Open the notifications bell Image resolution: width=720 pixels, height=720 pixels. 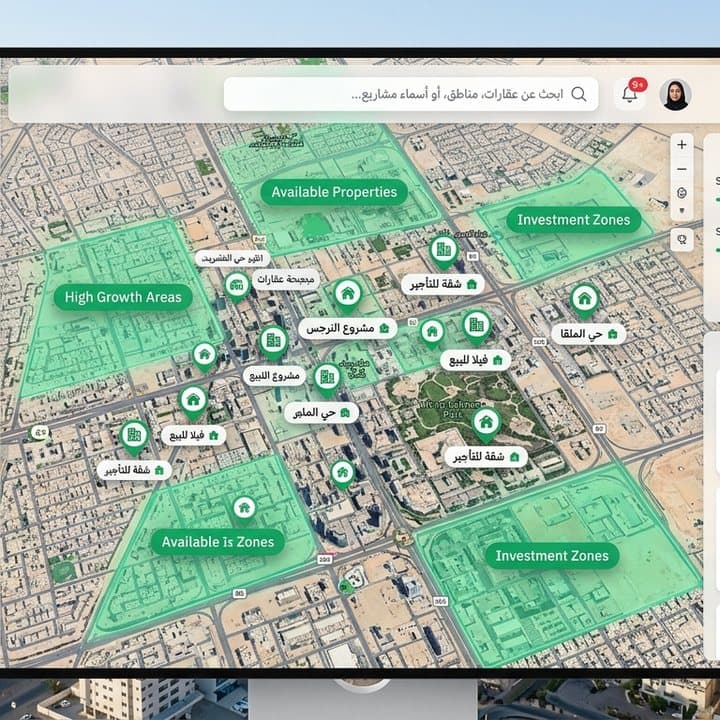(x=630, y=94)
